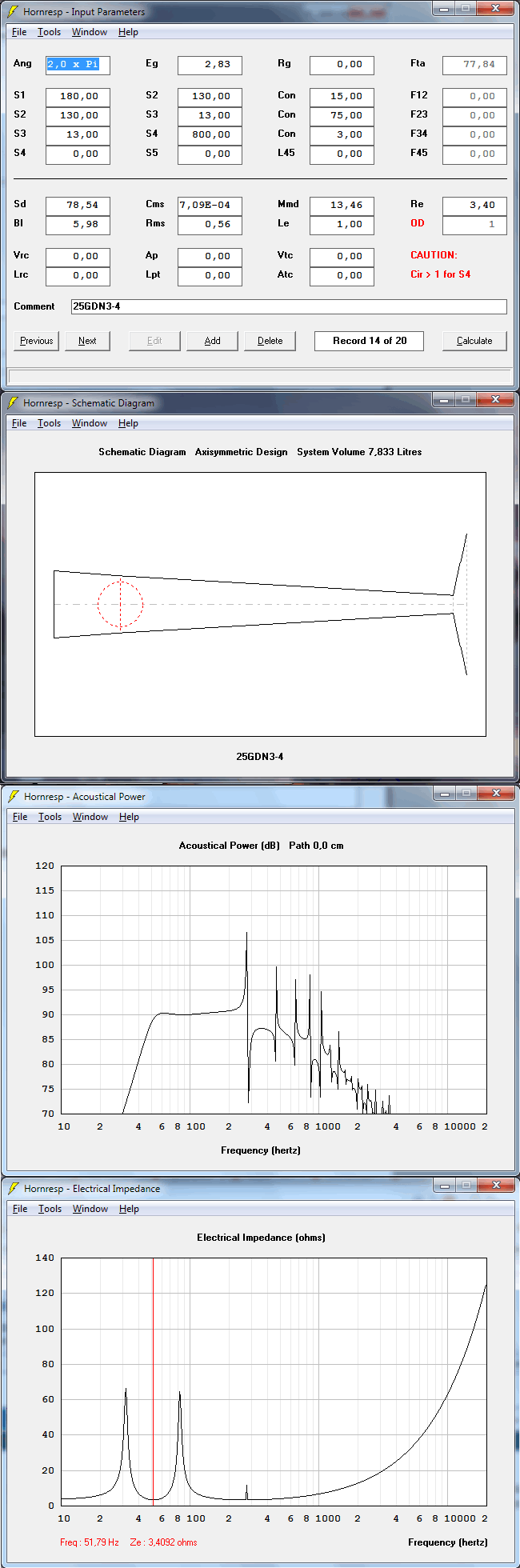Click the Cms field 7,09E-04

pyautogui.click(x=210, y=206)
